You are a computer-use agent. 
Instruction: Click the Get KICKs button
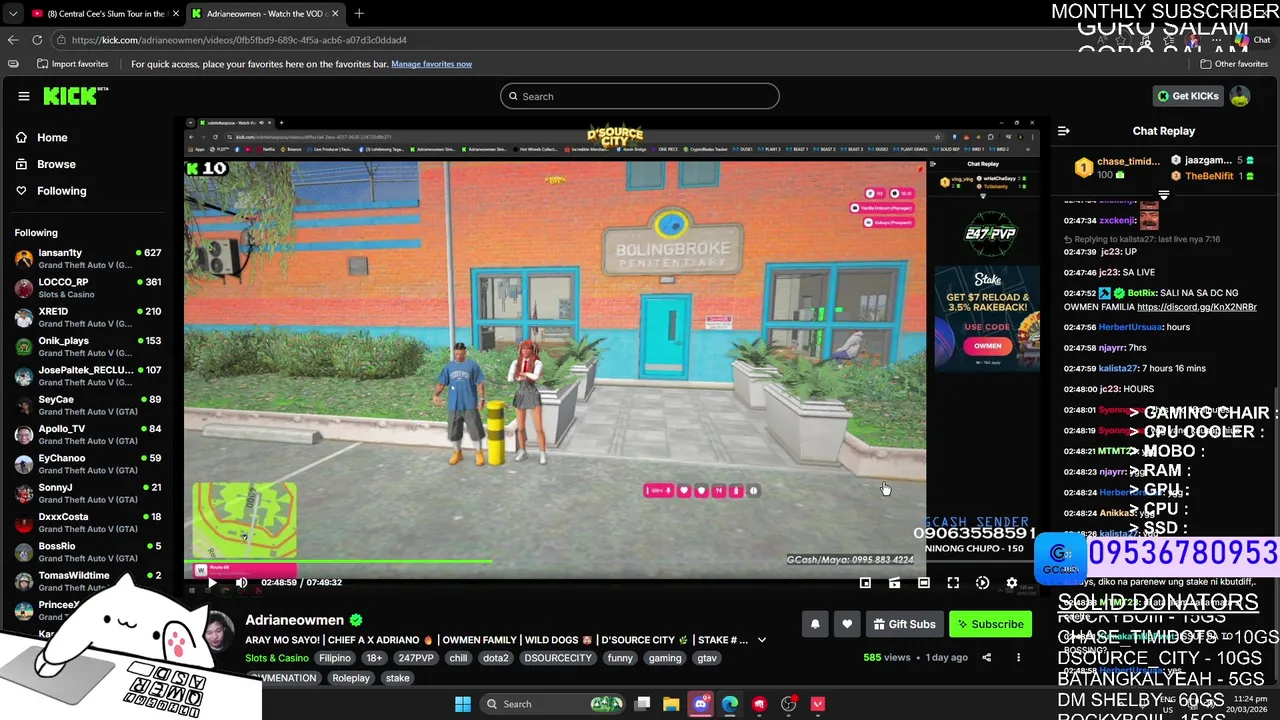coord(1187,96)
